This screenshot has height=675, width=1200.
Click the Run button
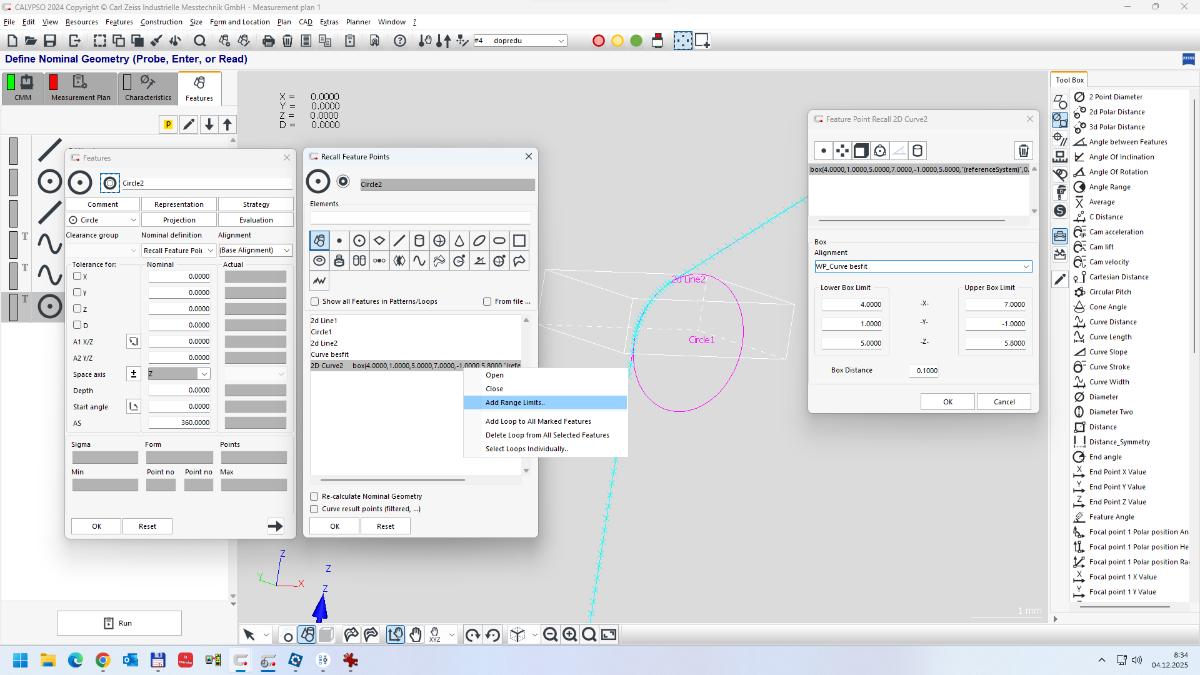(x=118, y=623)
